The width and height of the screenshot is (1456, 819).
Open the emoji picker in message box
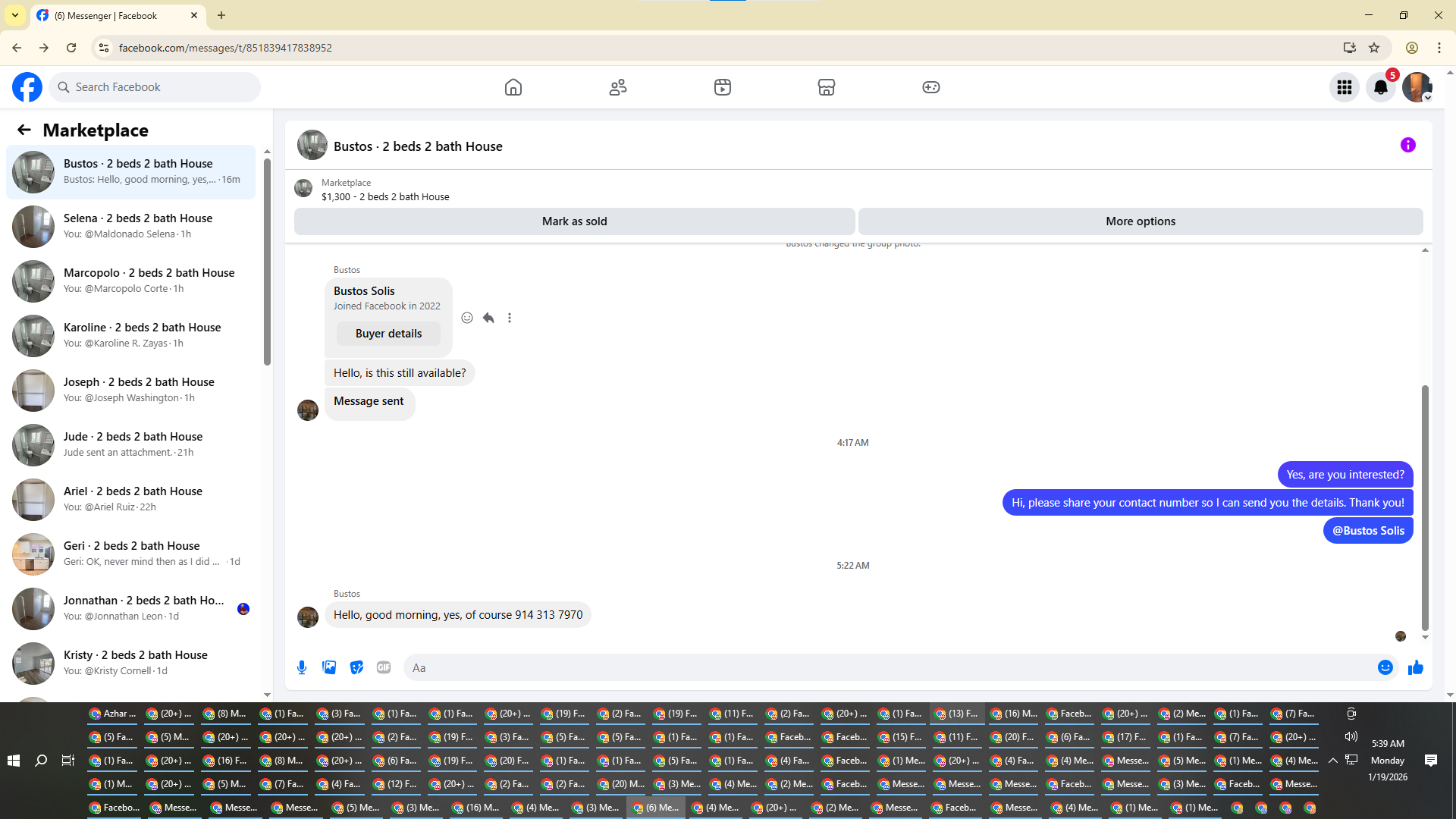[1385, 667]
